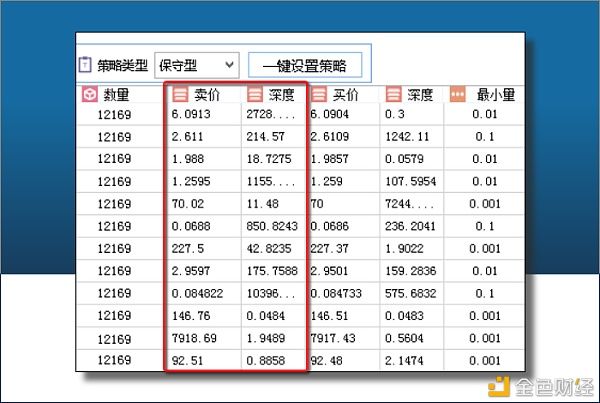Click the list icon beside second 深度 header

[x=393, y=94]
